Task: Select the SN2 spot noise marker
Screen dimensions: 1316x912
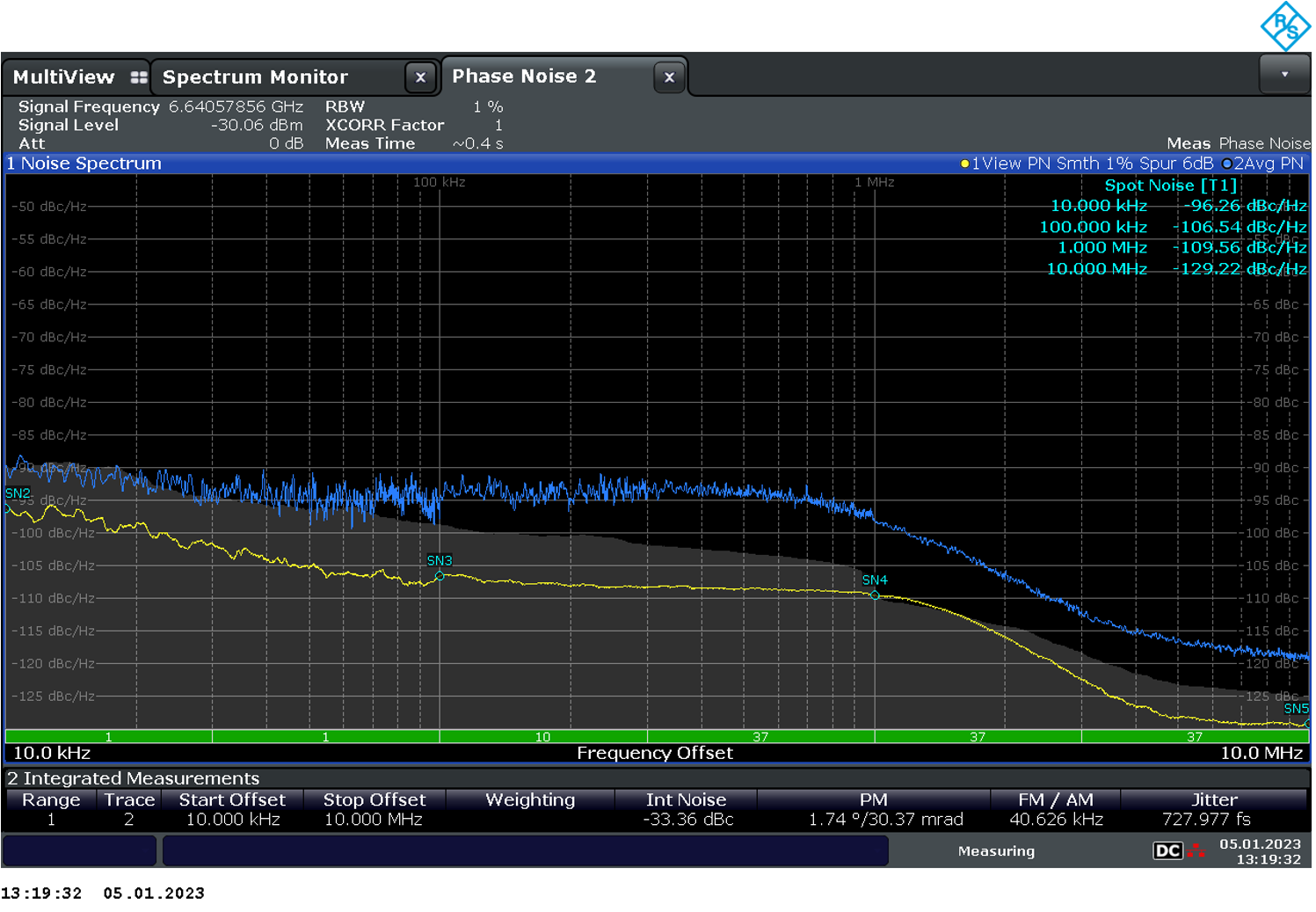Action: 18,493
